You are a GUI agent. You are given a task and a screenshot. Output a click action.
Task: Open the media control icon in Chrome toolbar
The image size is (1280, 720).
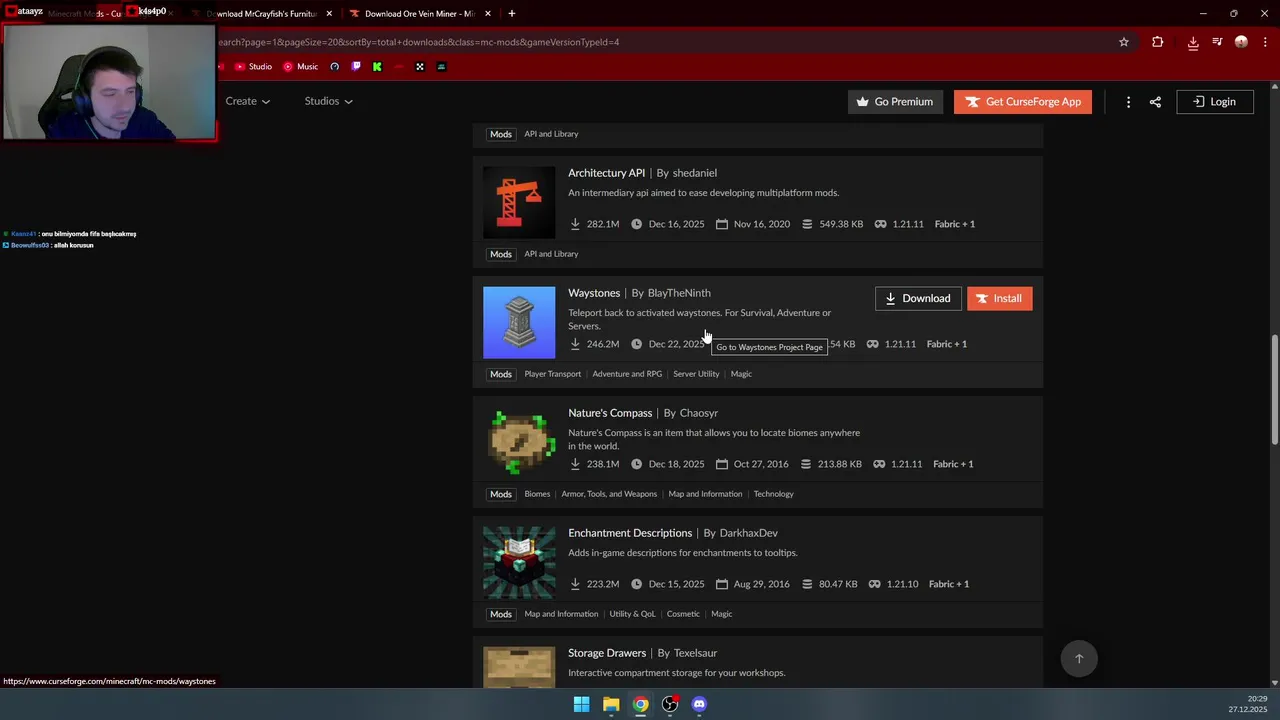1217,42
